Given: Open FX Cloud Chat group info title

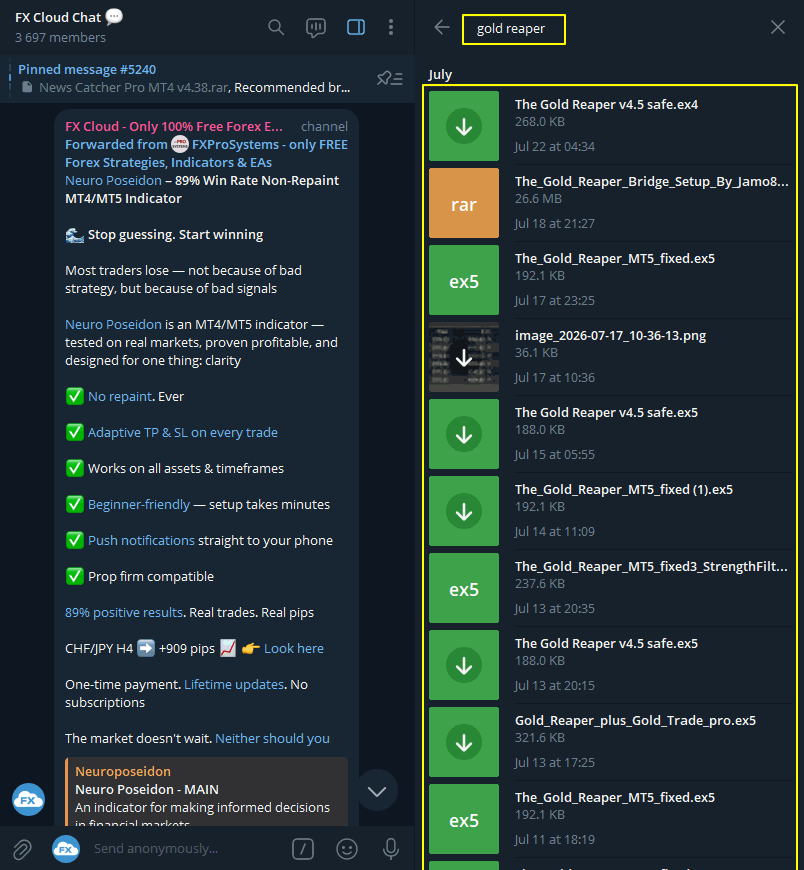Looking at the screenshot, I should (x=58, y=18).
